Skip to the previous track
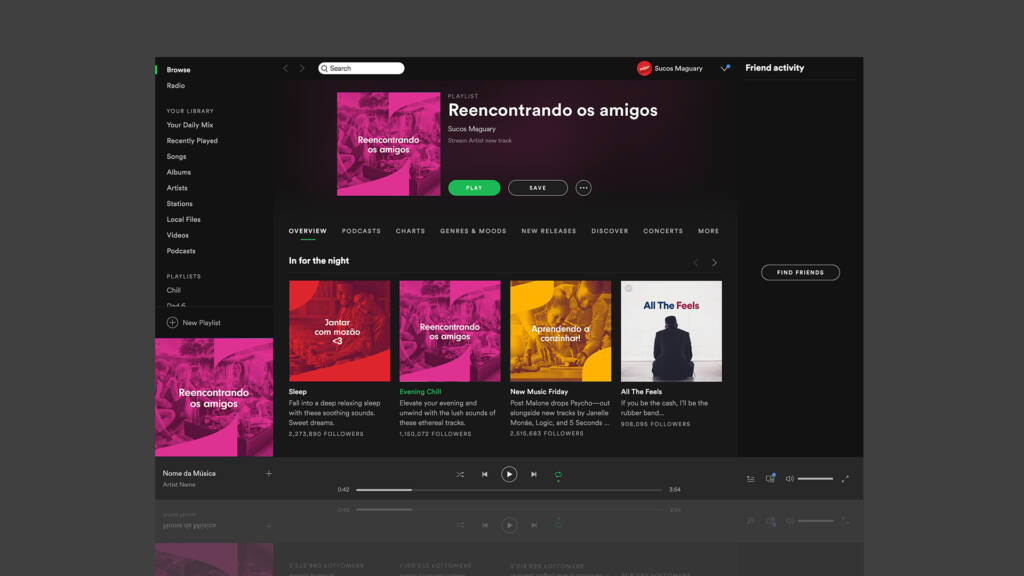The width and height of the screenshot is (1024, 576). pos(485,475)
